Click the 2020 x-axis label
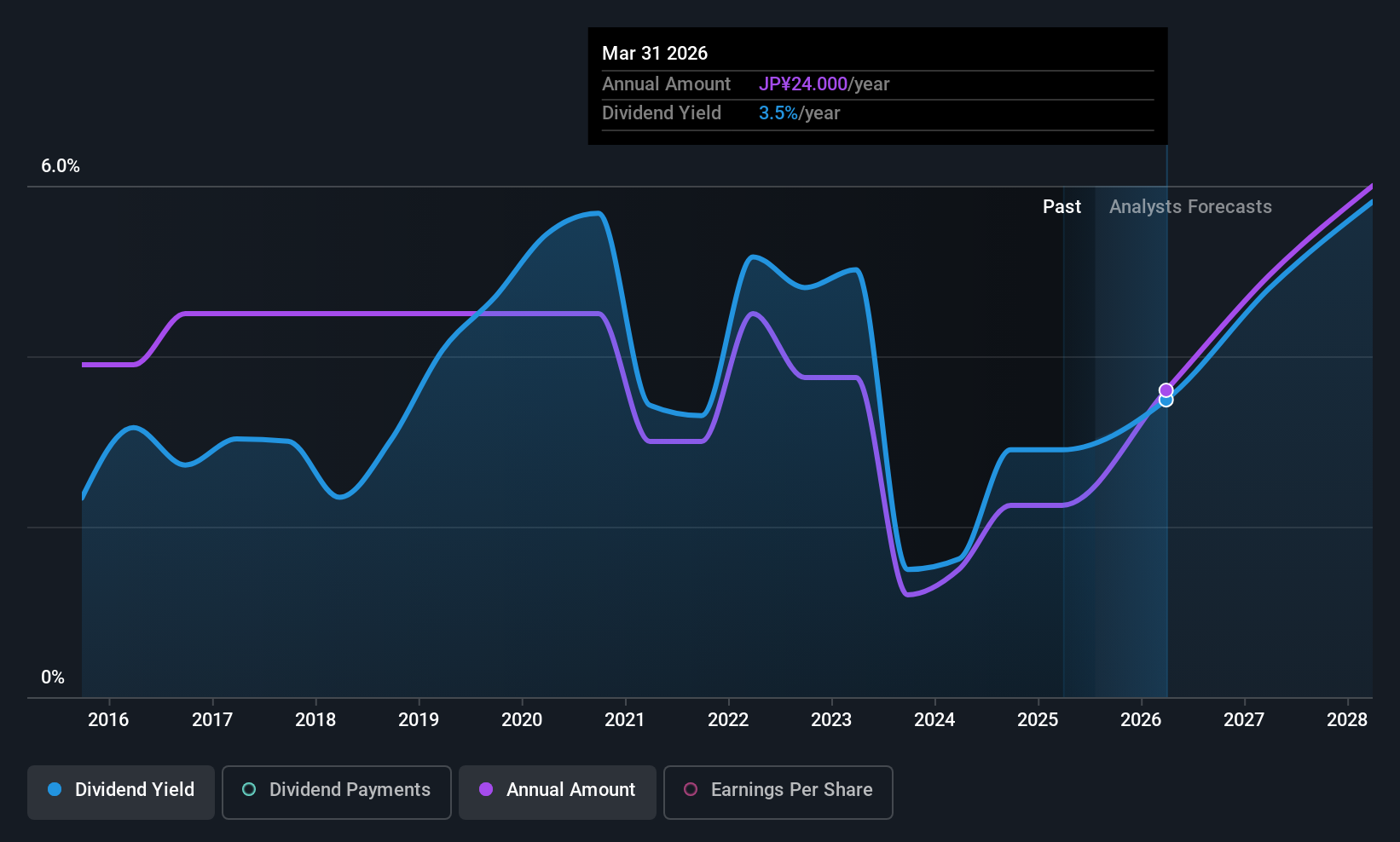1400x842 pixels. 522,719
